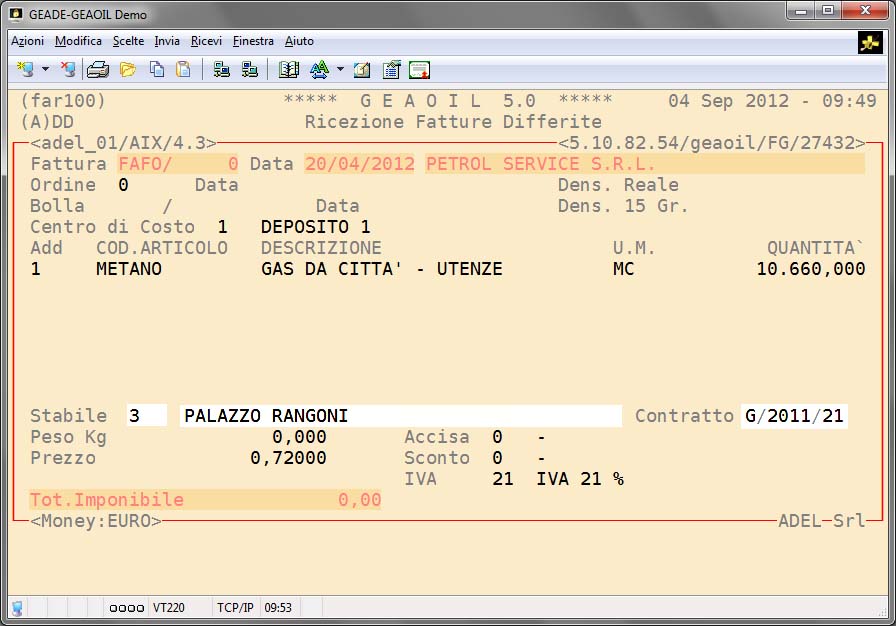Click the Contratto field G/2011/21
This screenshot has height=626, width=896.
794,416
